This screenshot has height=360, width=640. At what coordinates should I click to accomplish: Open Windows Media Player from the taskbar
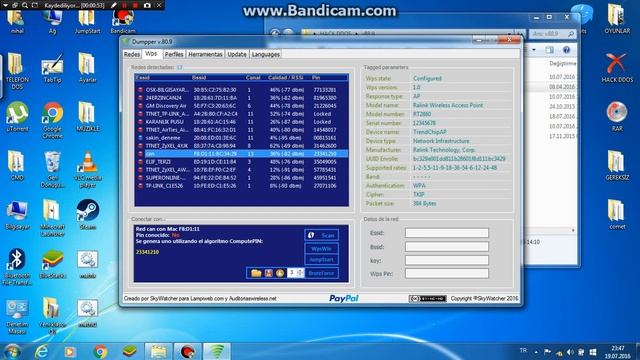[70, 351]
